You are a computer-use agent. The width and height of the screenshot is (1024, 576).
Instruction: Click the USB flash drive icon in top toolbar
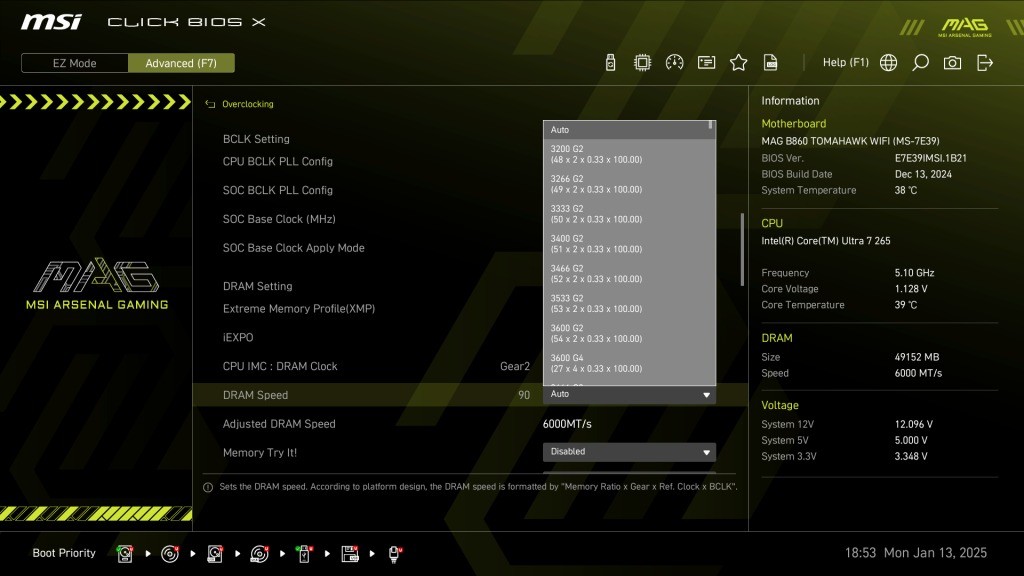[610, 63]
